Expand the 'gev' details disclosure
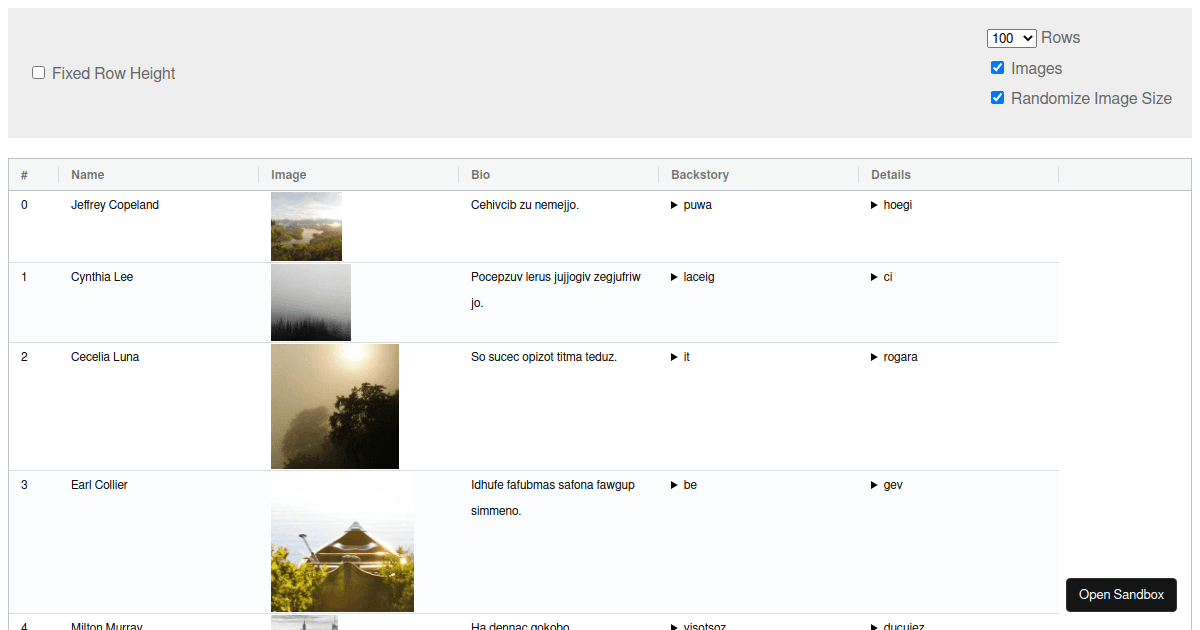The width and height of the screenshot is (1200, 630). pos(887,485)
